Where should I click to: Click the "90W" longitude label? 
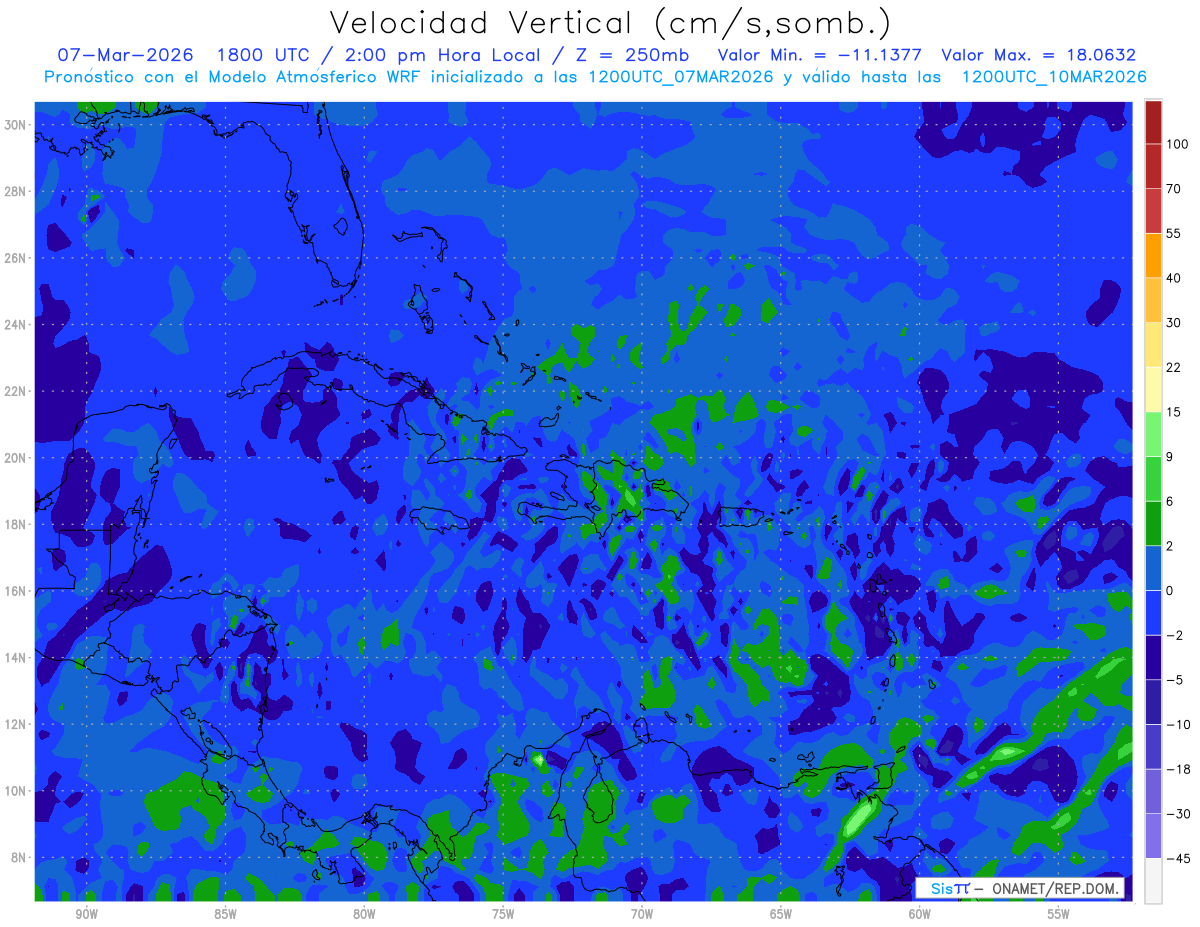(x=86, y=914)
